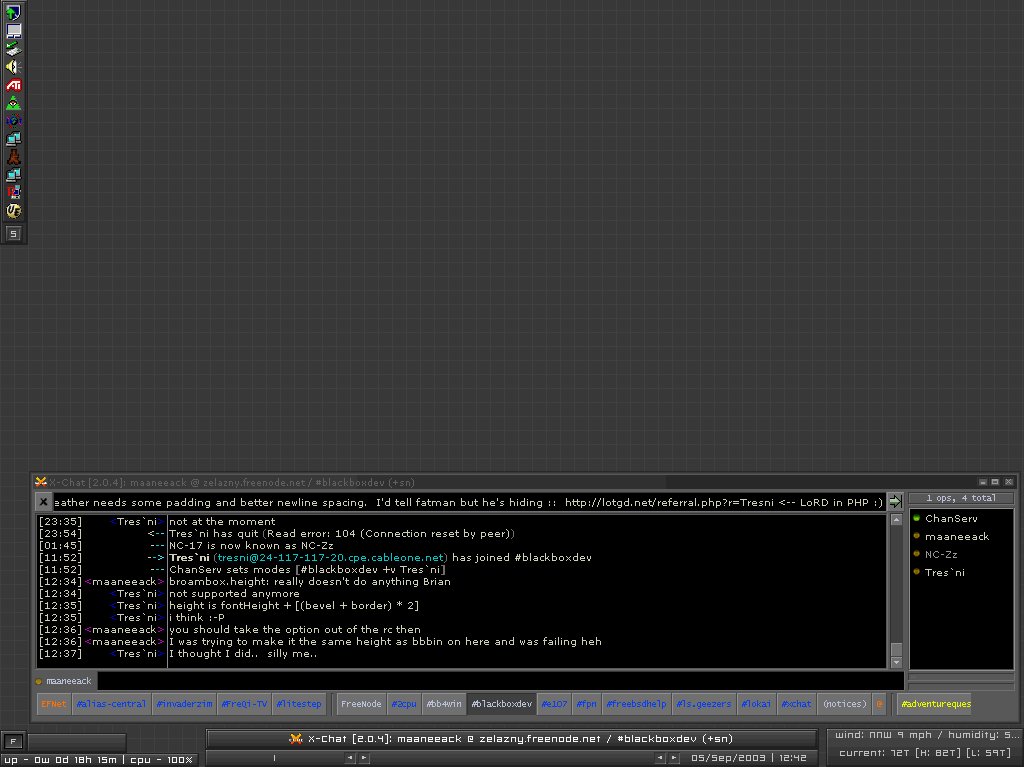Switch to the #ls.geezers tab
This screenshot has height=767, width=1024.
point(704,704)
